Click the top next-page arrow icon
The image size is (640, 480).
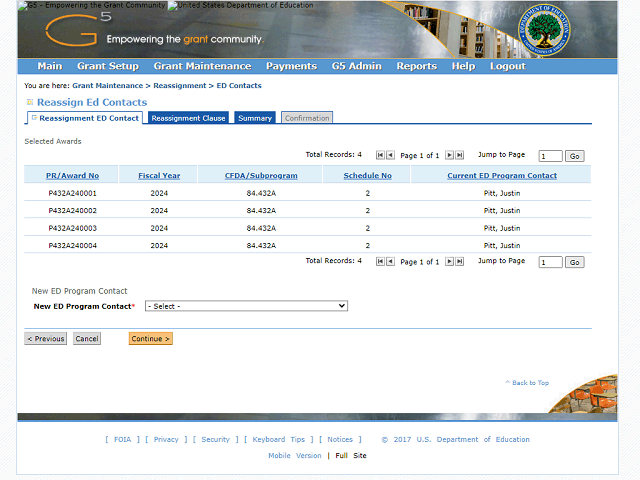(449, 155)
